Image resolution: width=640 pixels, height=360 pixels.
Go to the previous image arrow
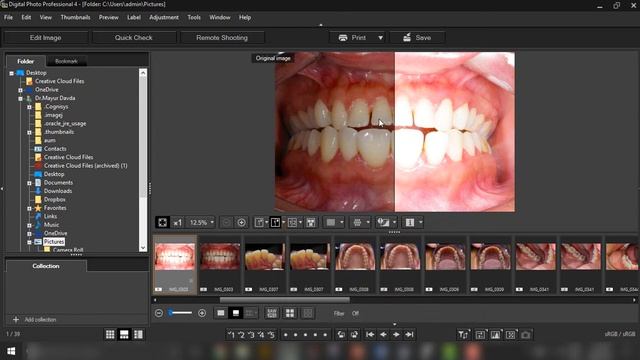[x=383, y=335]
